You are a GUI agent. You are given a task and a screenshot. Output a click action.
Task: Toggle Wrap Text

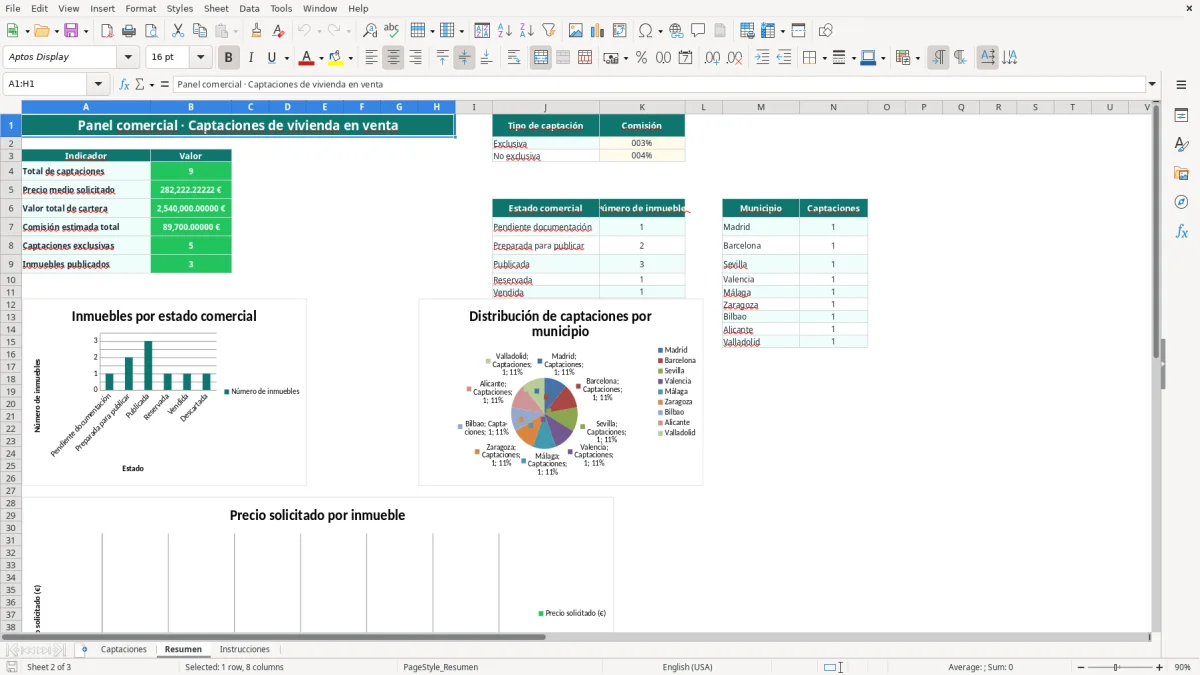[514, 58]
